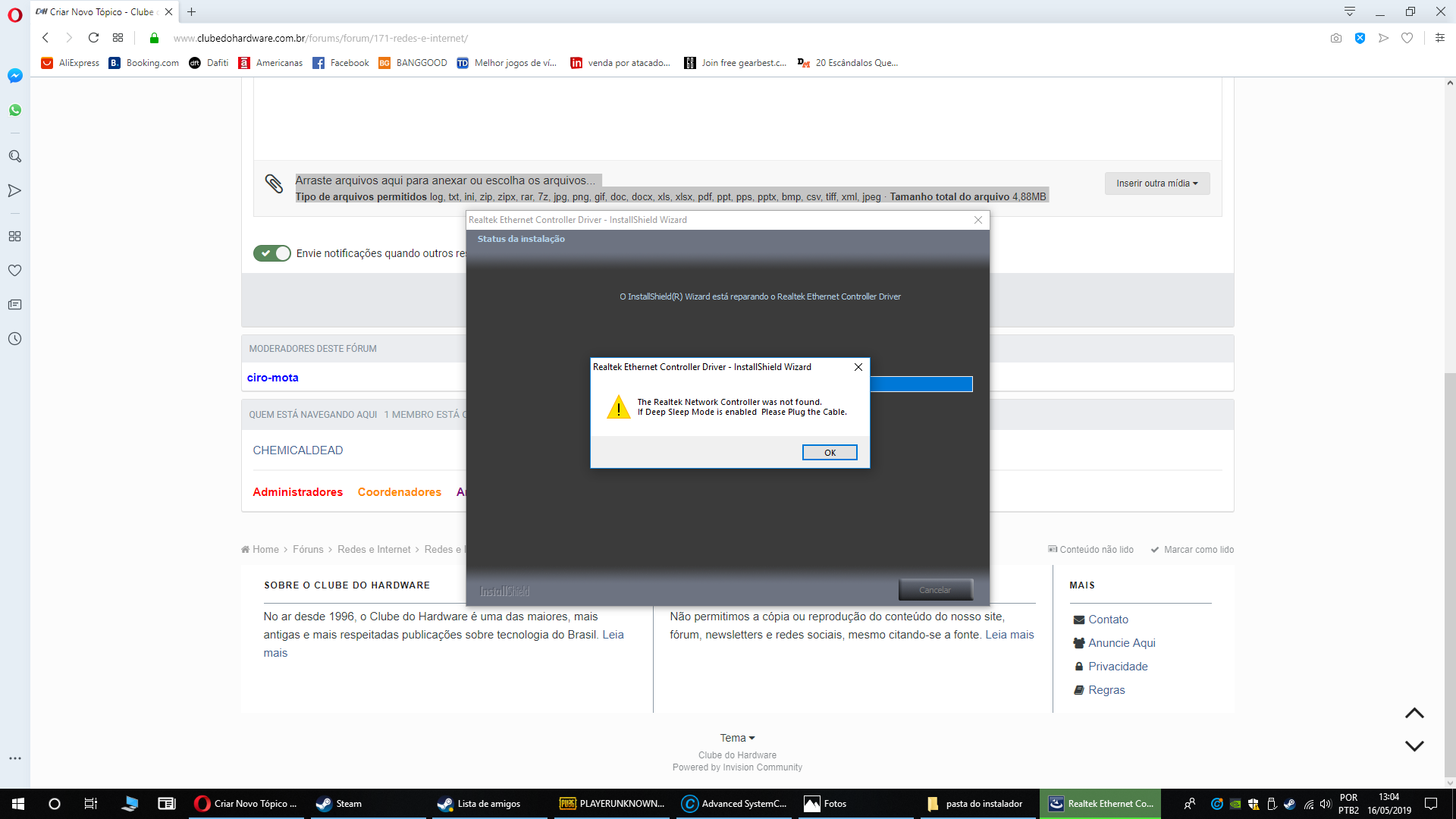Open Regras footer link
Image resolution: width=1456 pixels, height=819 pixels.
point(1100,690)
